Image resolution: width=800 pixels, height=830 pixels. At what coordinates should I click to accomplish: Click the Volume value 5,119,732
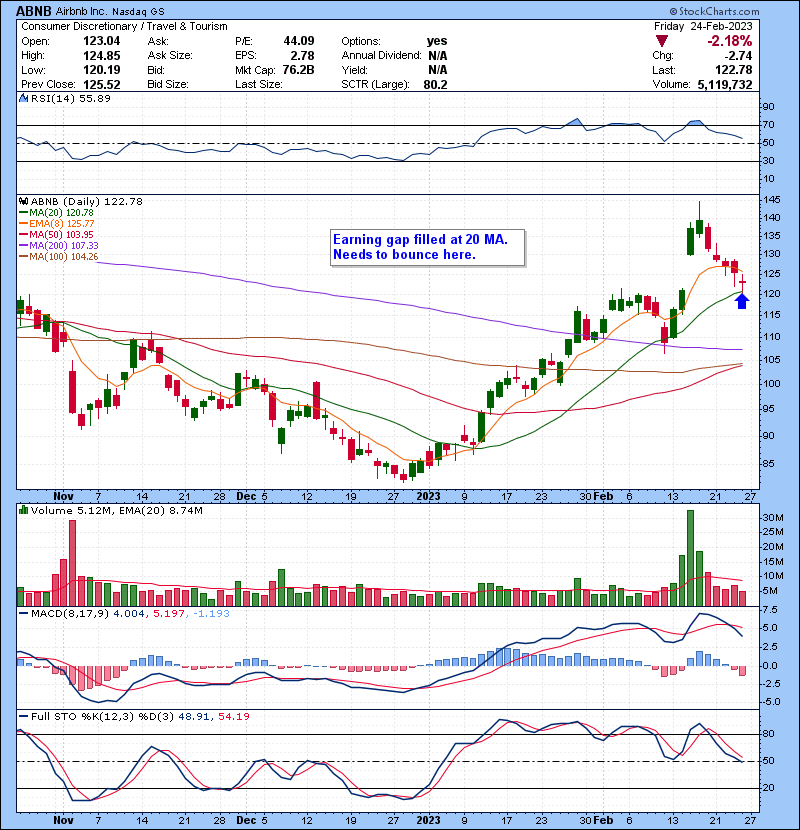(x=725, y=84)
